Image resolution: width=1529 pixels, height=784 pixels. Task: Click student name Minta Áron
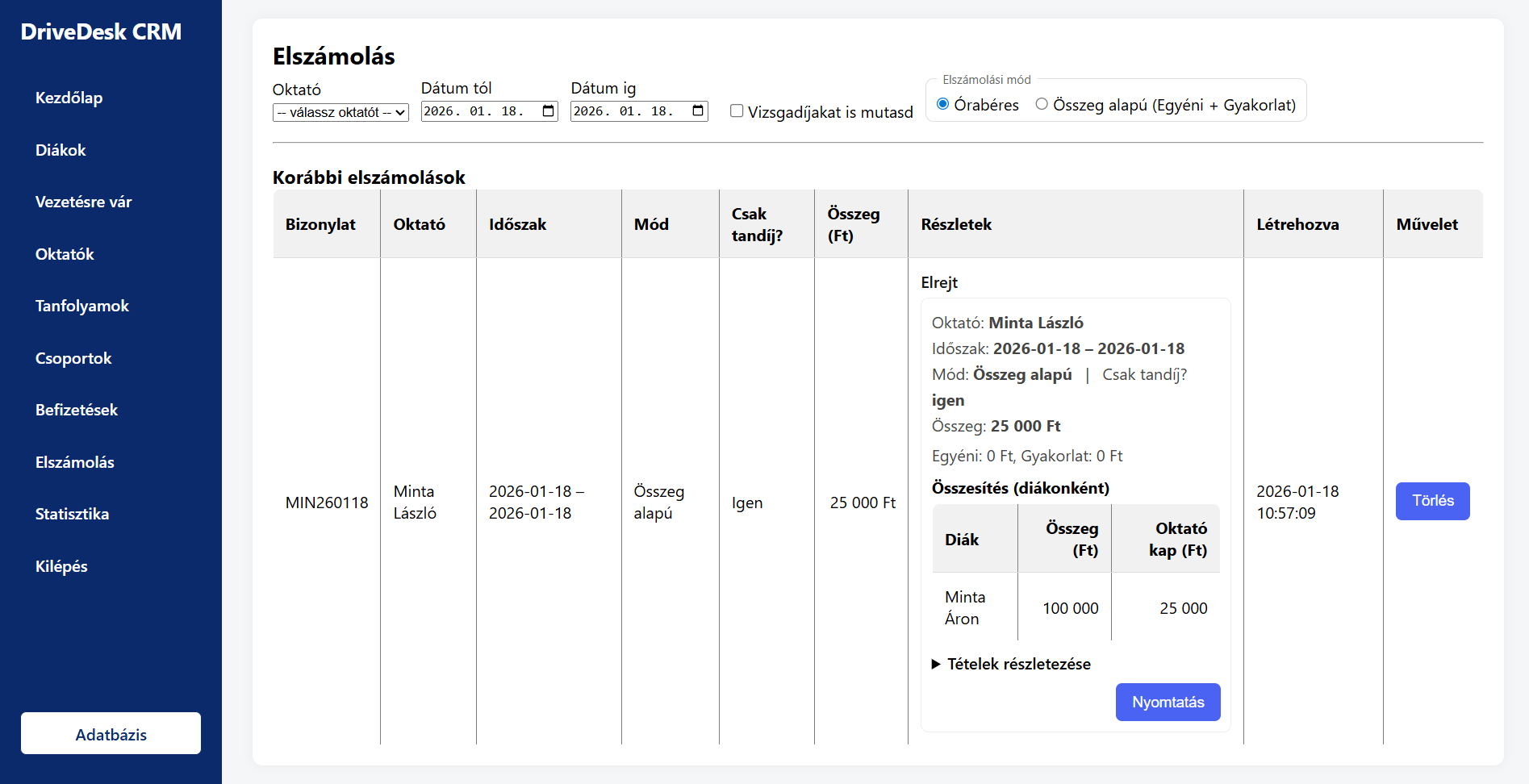coord(965,607)
